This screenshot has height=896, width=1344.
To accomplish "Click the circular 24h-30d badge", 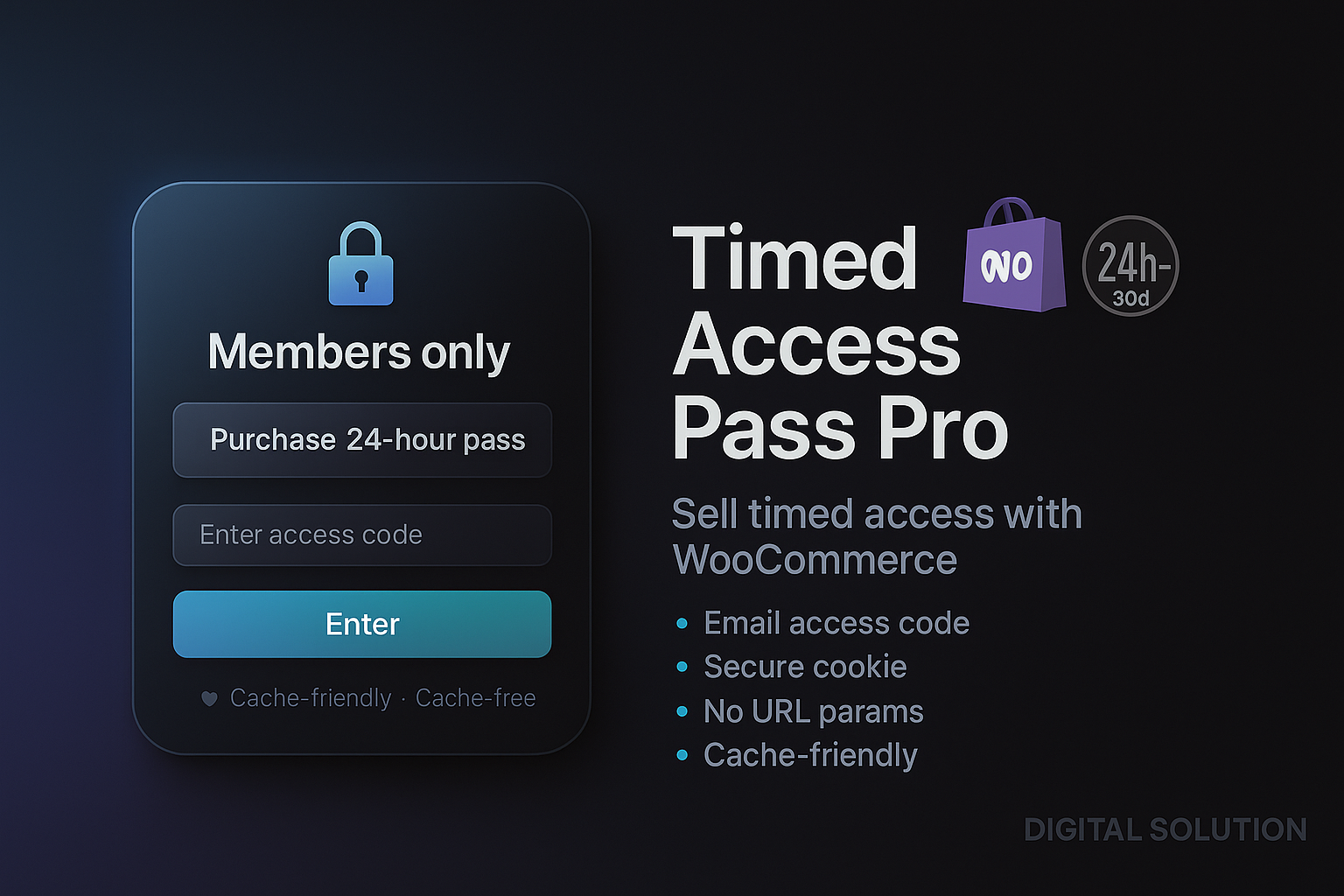I will tap(1130, 266).
